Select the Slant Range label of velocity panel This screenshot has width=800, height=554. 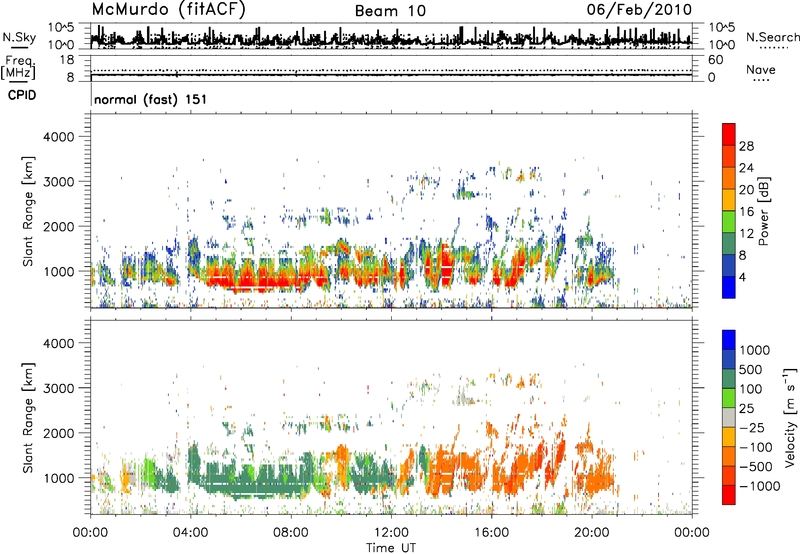(28, 418)
